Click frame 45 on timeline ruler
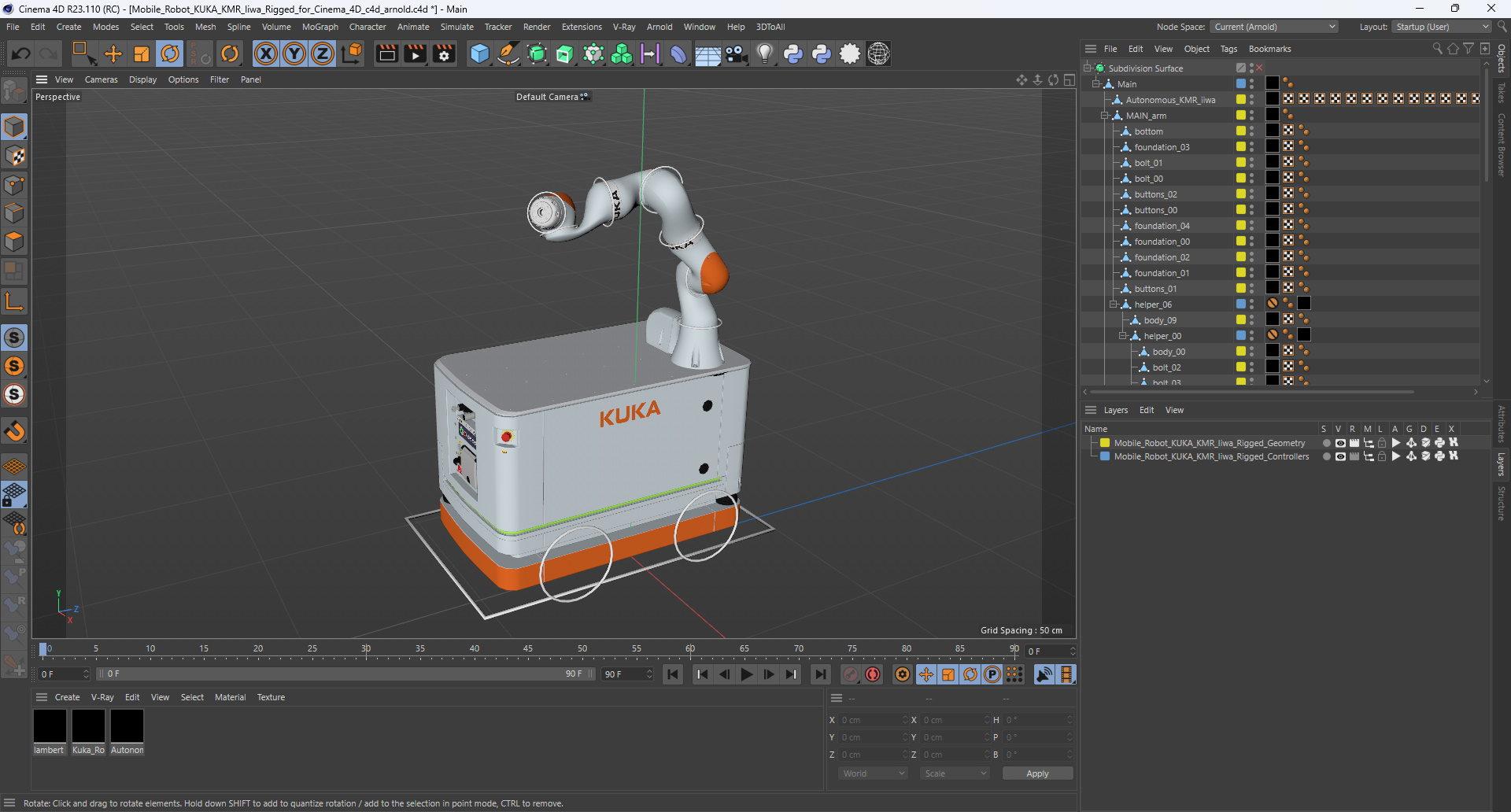The width and height of the screenshot is (1511, 812). click(x=528, y=650)
